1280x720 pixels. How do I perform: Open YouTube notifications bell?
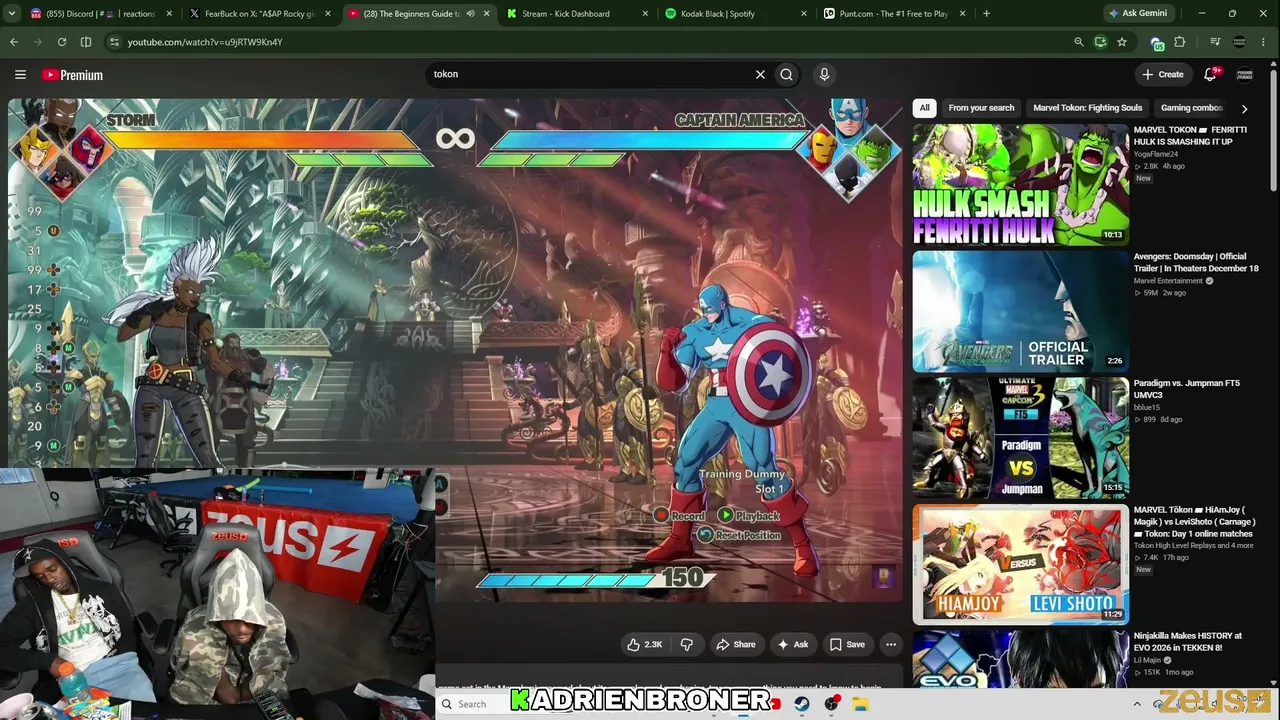pos(1210,74)
